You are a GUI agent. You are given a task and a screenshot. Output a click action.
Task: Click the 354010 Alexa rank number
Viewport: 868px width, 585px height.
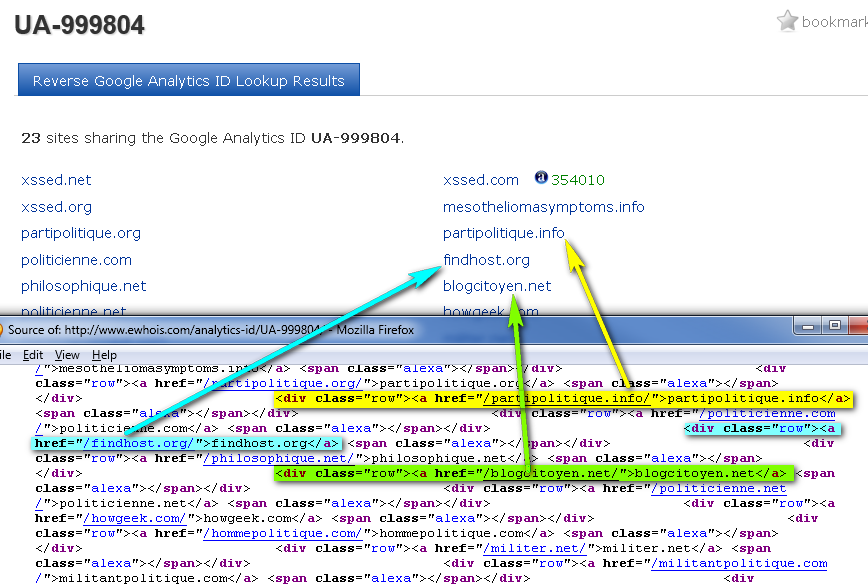(577, 180)
